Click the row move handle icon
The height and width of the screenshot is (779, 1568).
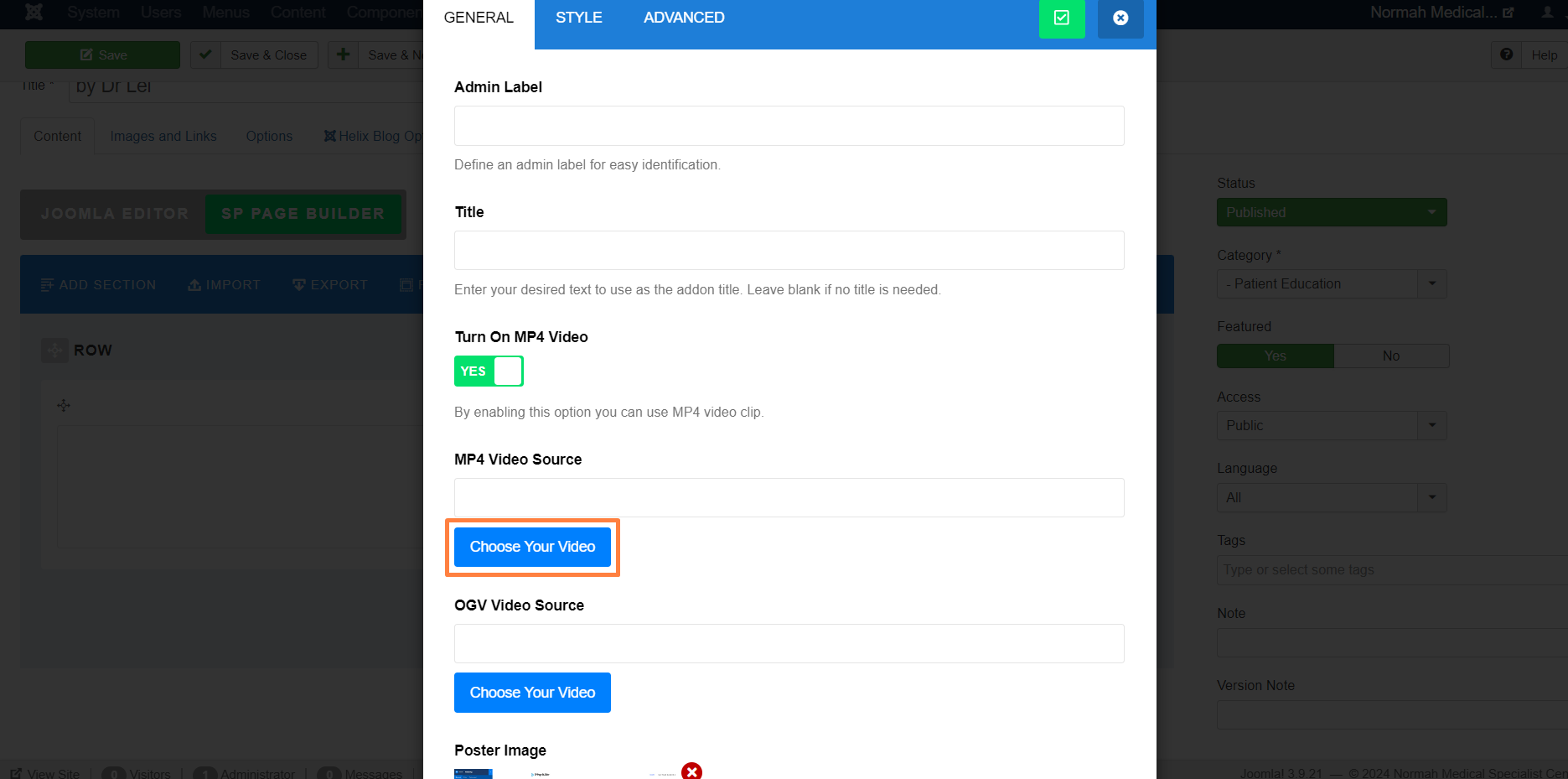click(54, 351)
